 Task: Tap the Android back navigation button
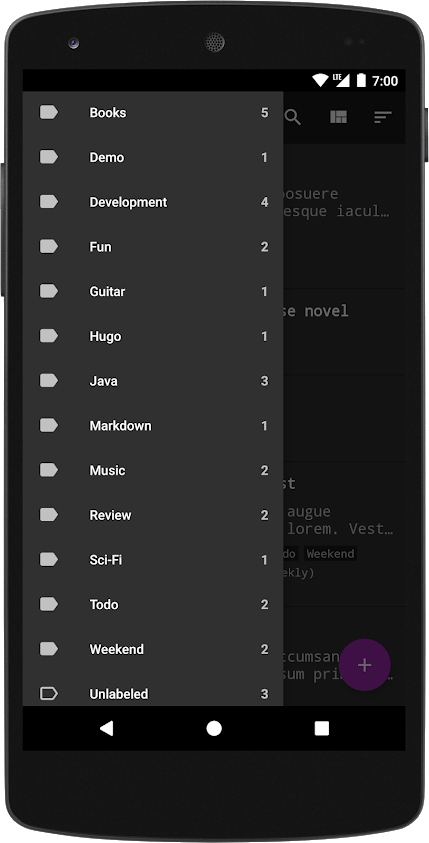(x=106, y=728)
